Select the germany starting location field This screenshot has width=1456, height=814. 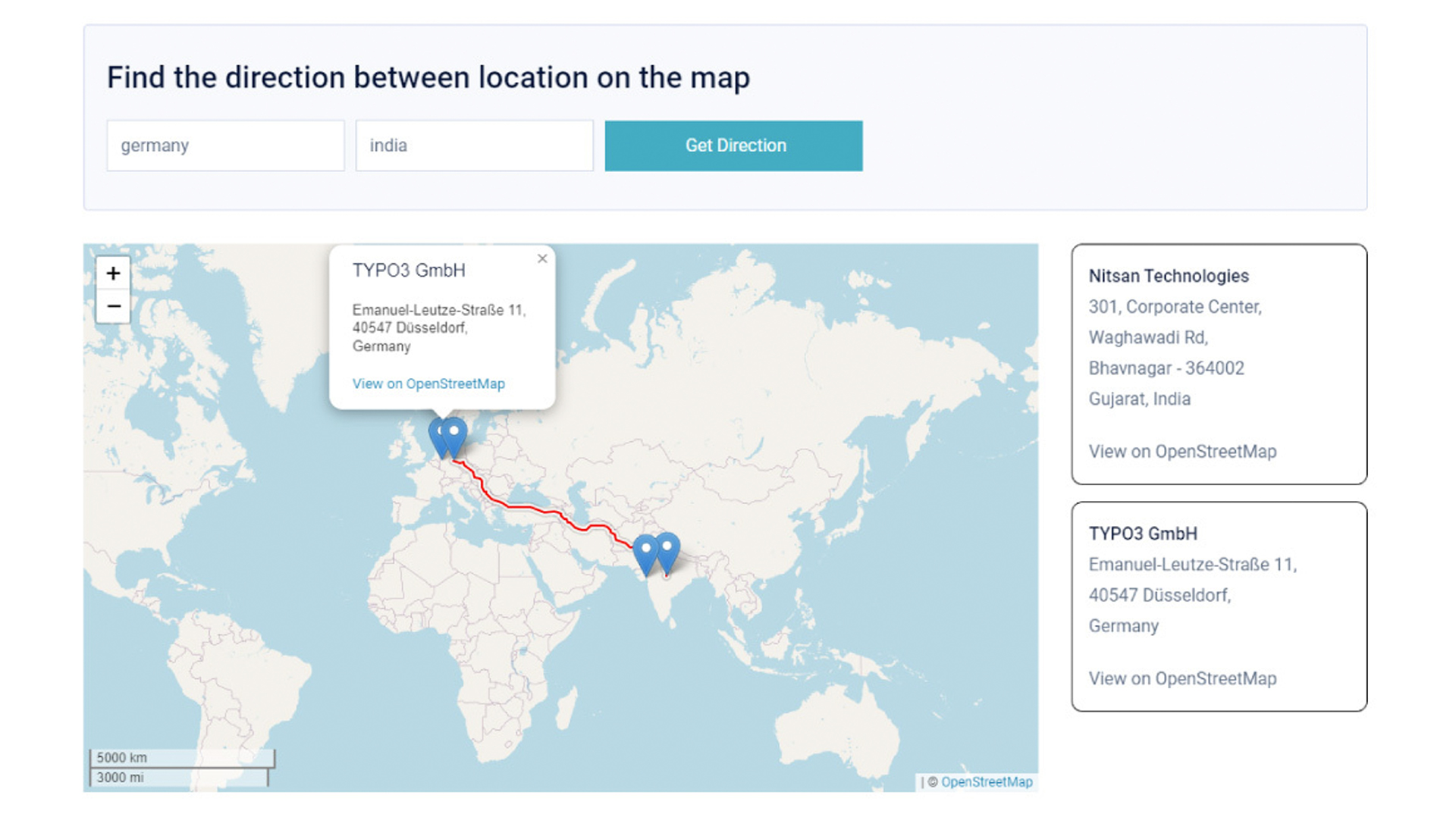(225, 146)
